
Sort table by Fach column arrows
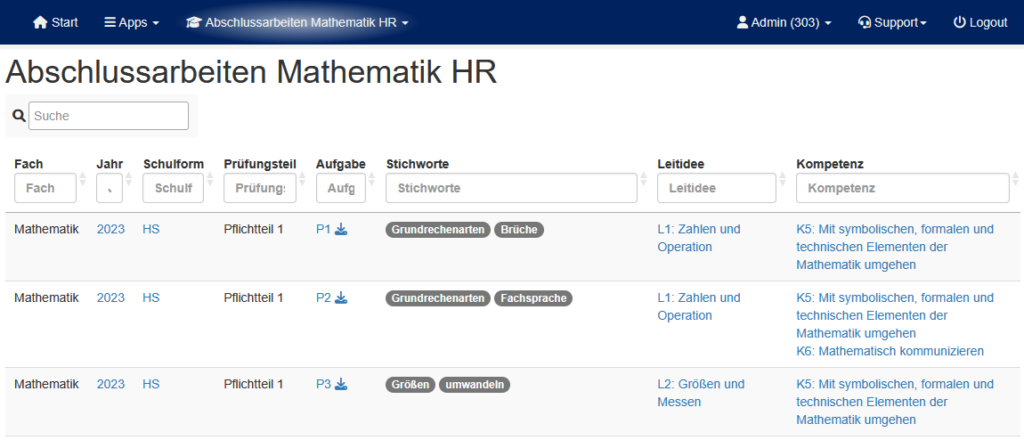tap(82, 179)
